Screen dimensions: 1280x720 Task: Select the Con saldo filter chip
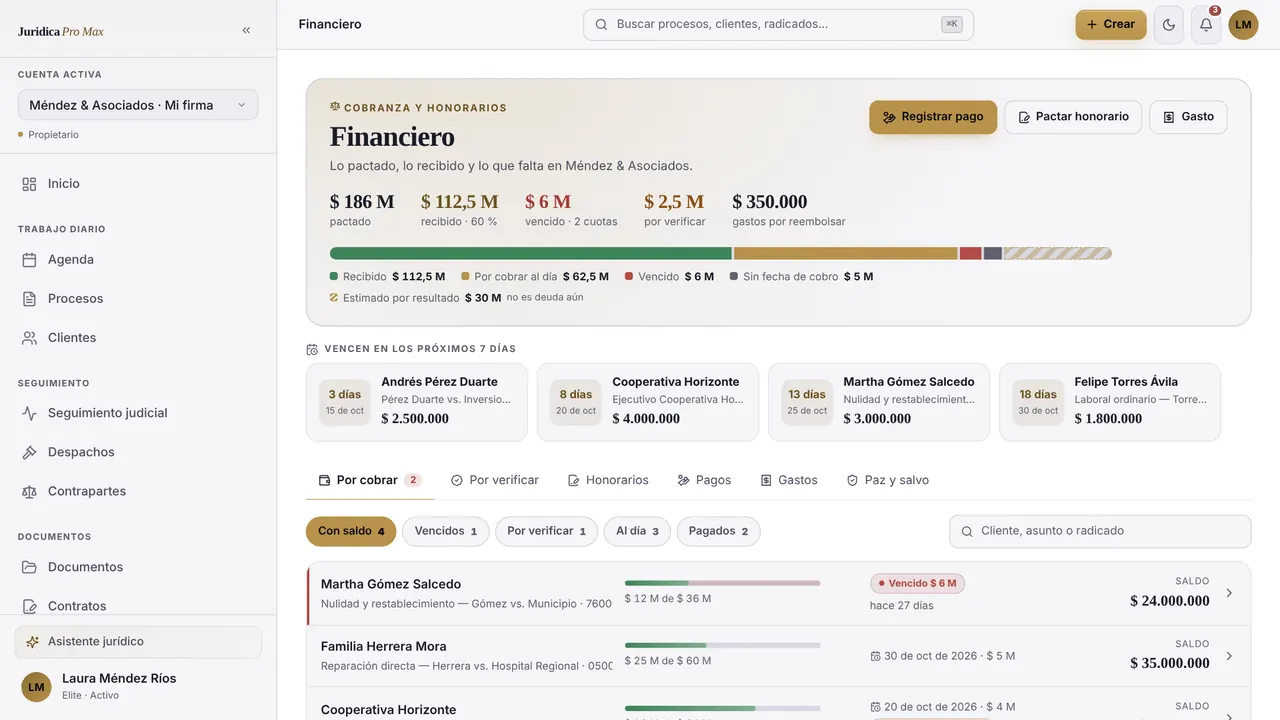[351, 531]
